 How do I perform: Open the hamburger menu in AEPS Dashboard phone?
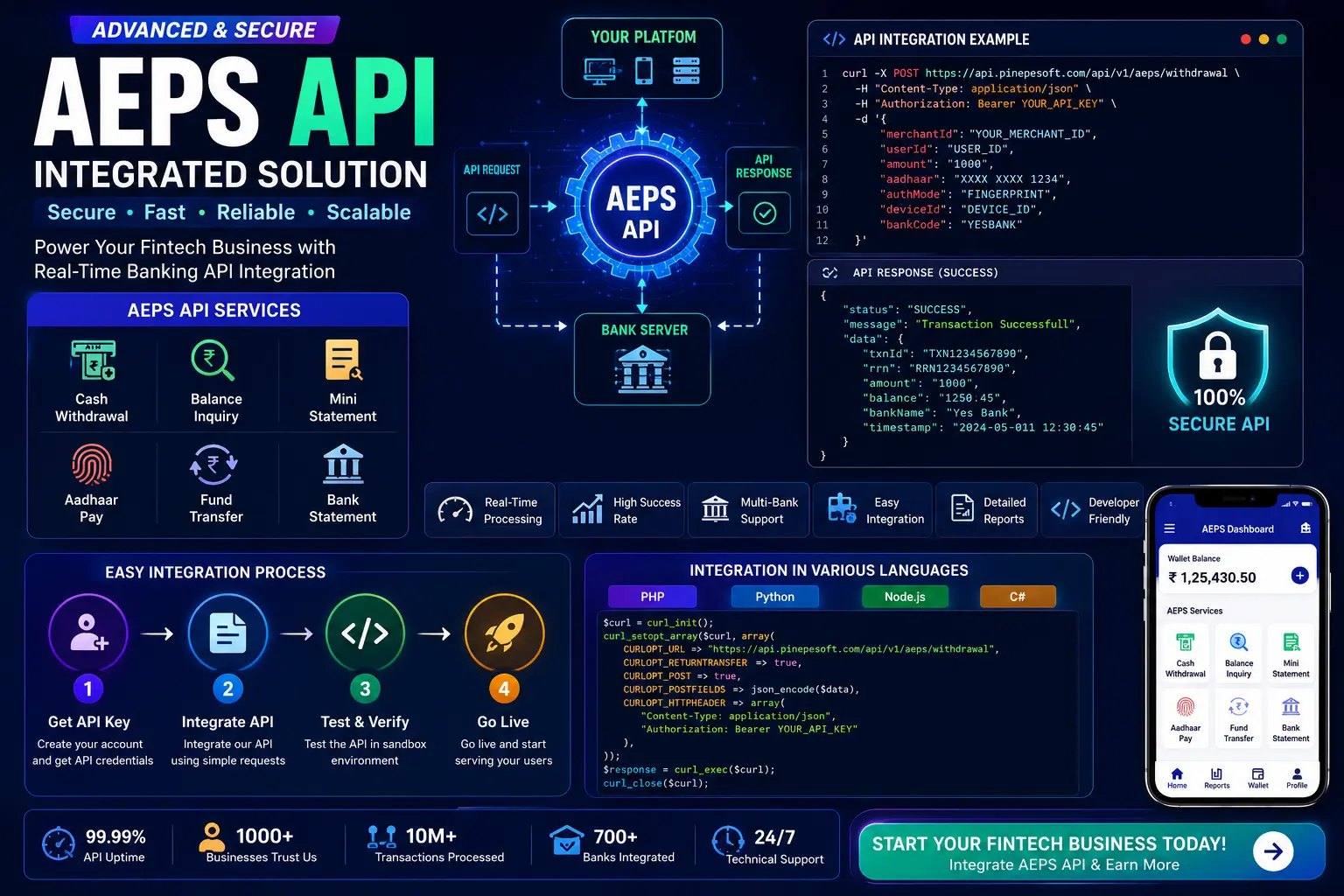[x=1169, y=528]
